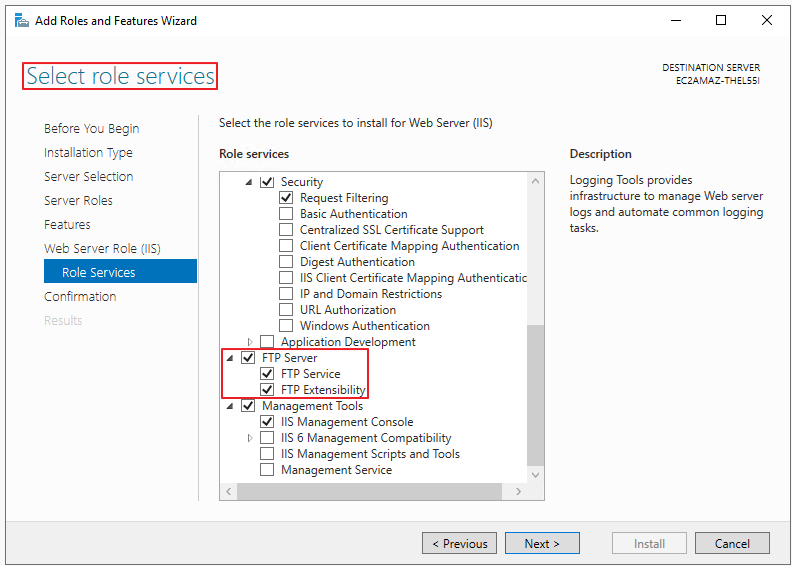
Task: Click the Cancel button
Action: tap(732, 543)
